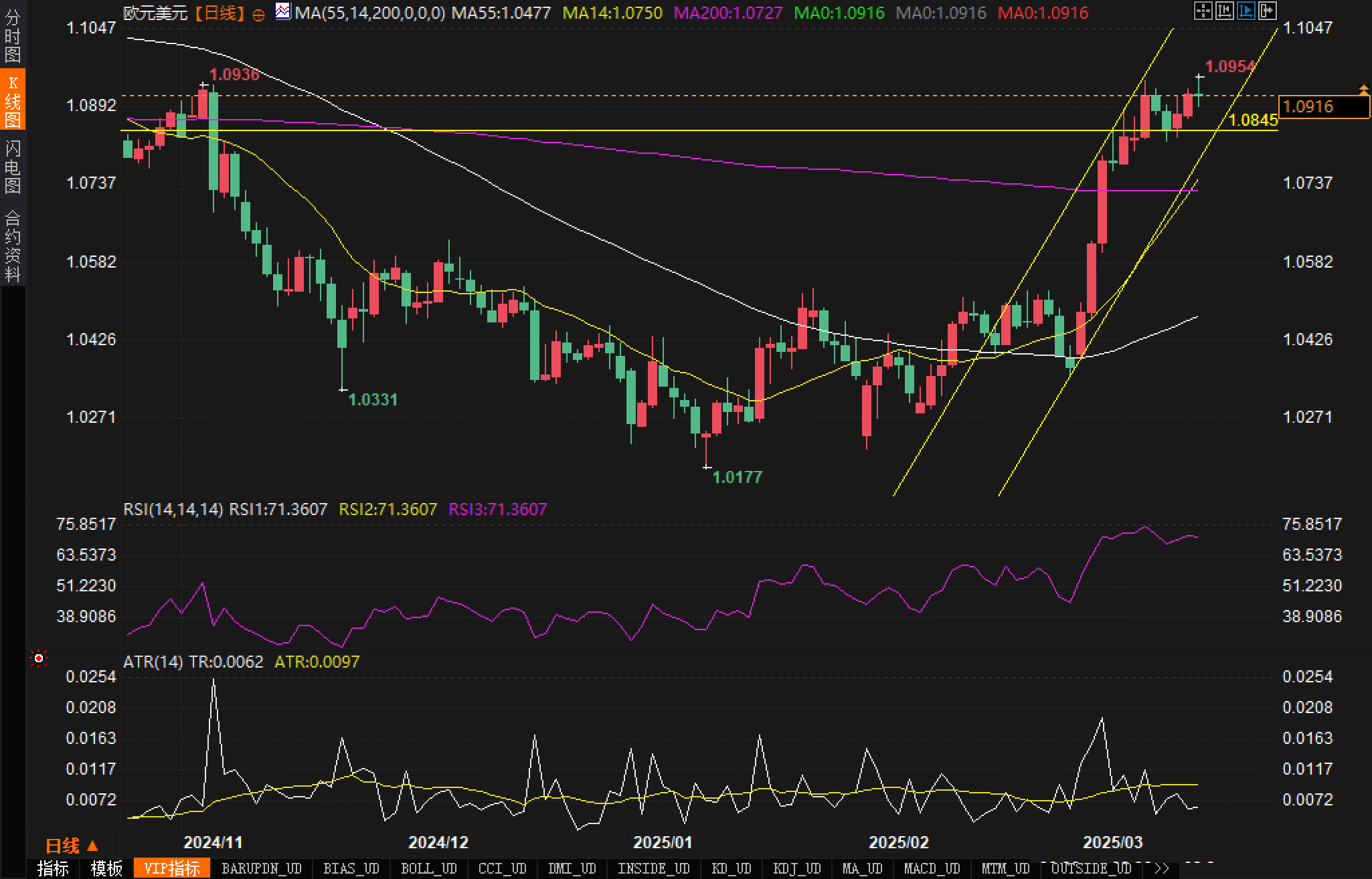Click the MA14:1.0750 value
This screenshot has width=1372, height=879.
[x=613, y=13]
